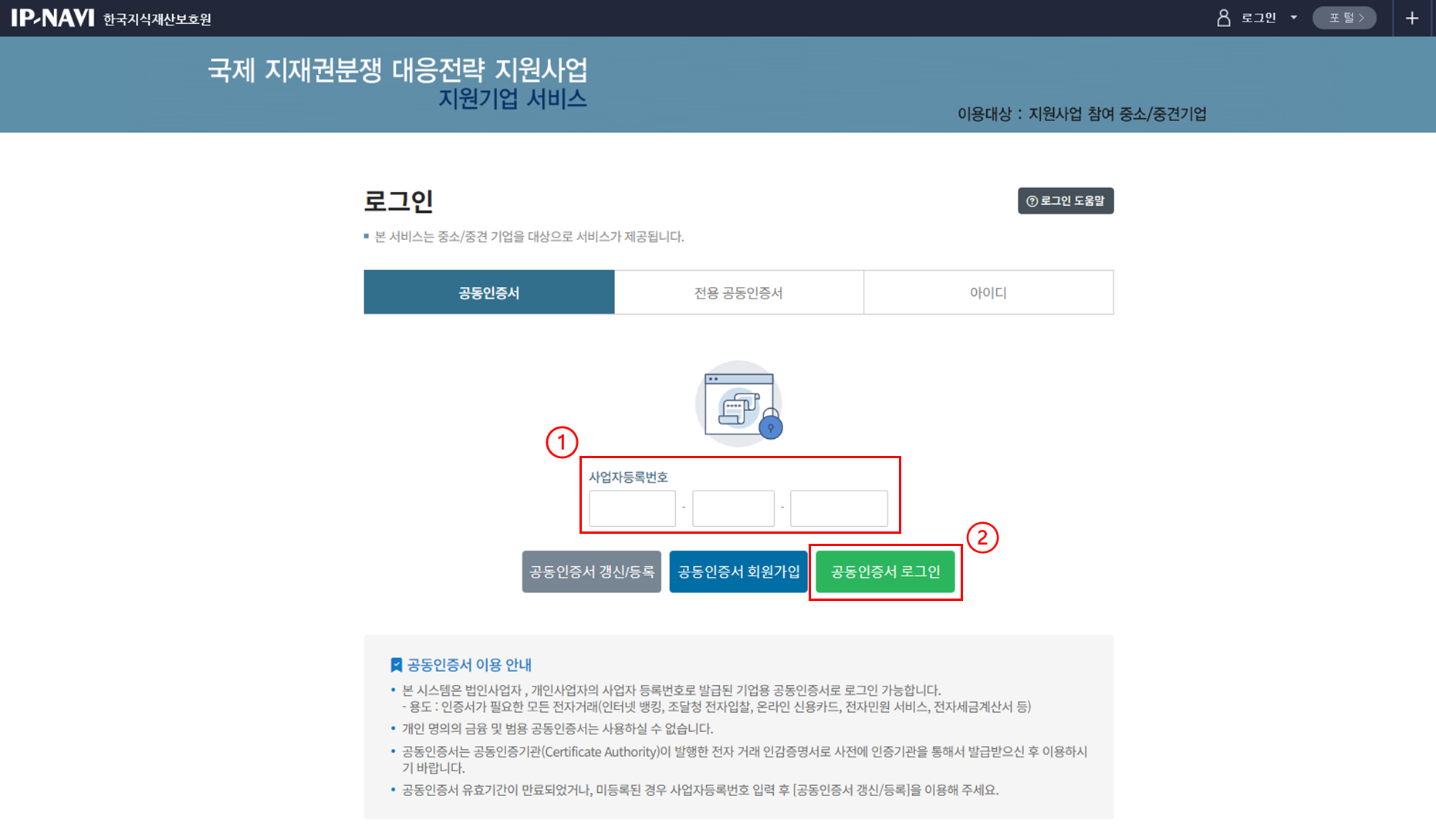Click the plus icon in top bar

pos(1412,18)
